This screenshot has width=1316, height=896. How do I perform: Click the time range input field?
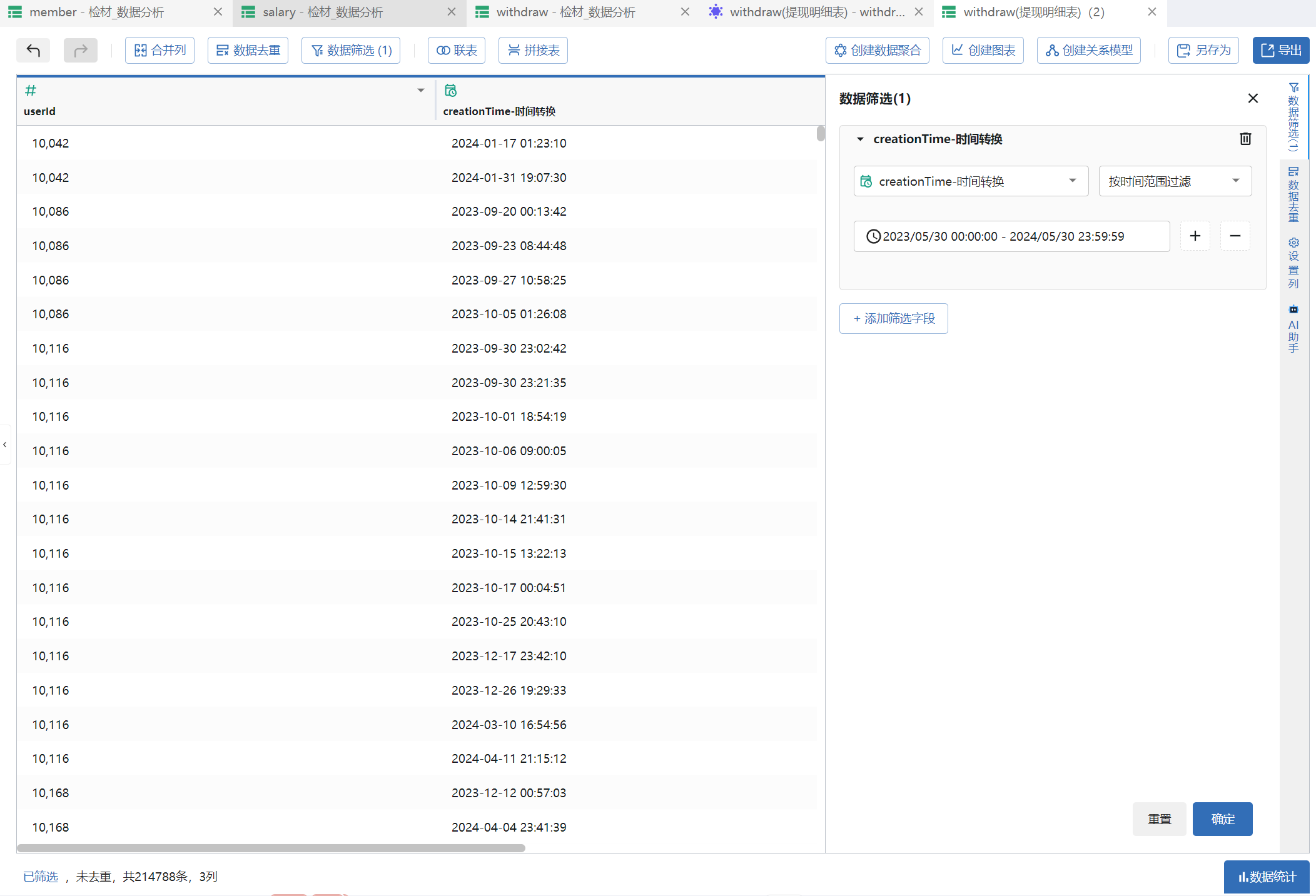point(1011,236)
